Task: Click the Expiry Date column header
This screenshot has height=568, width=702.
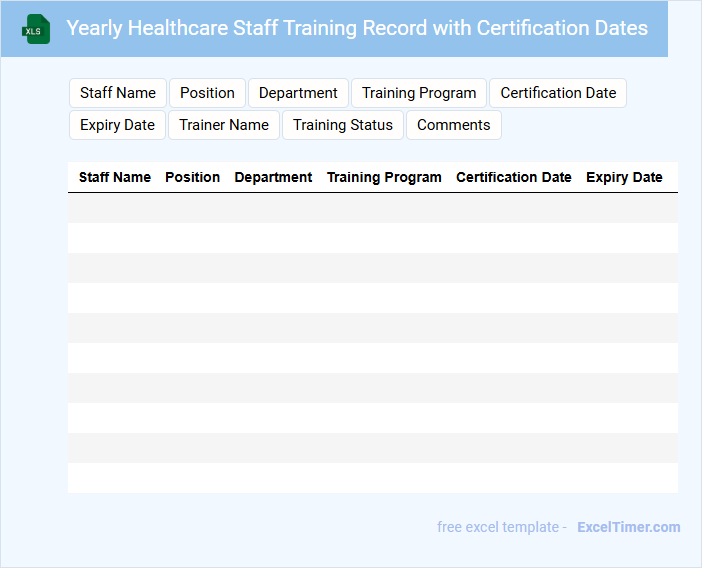Action: (x=624, y=177)
